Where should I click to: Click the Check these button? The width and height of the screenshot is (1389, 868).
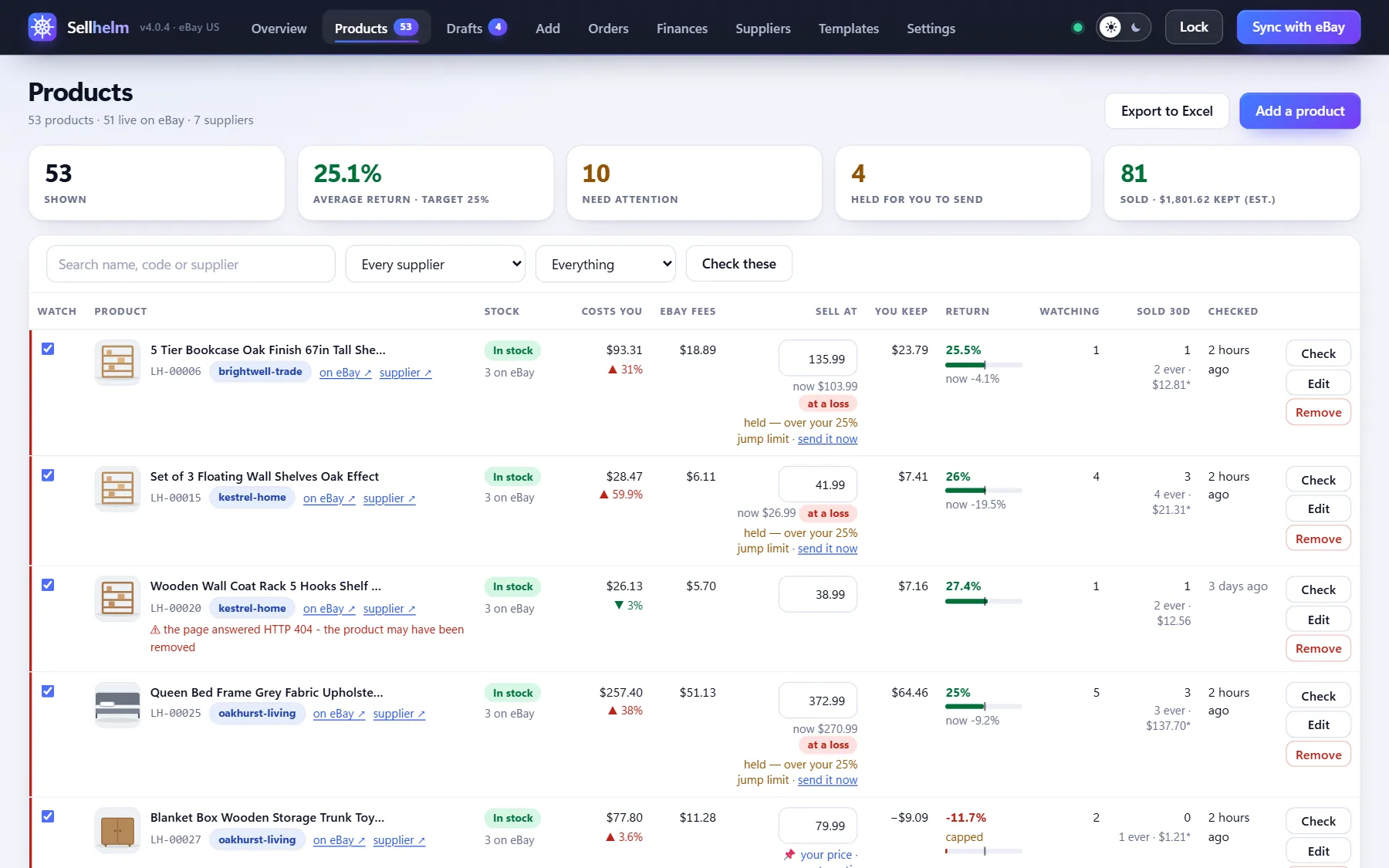point(739,264)
